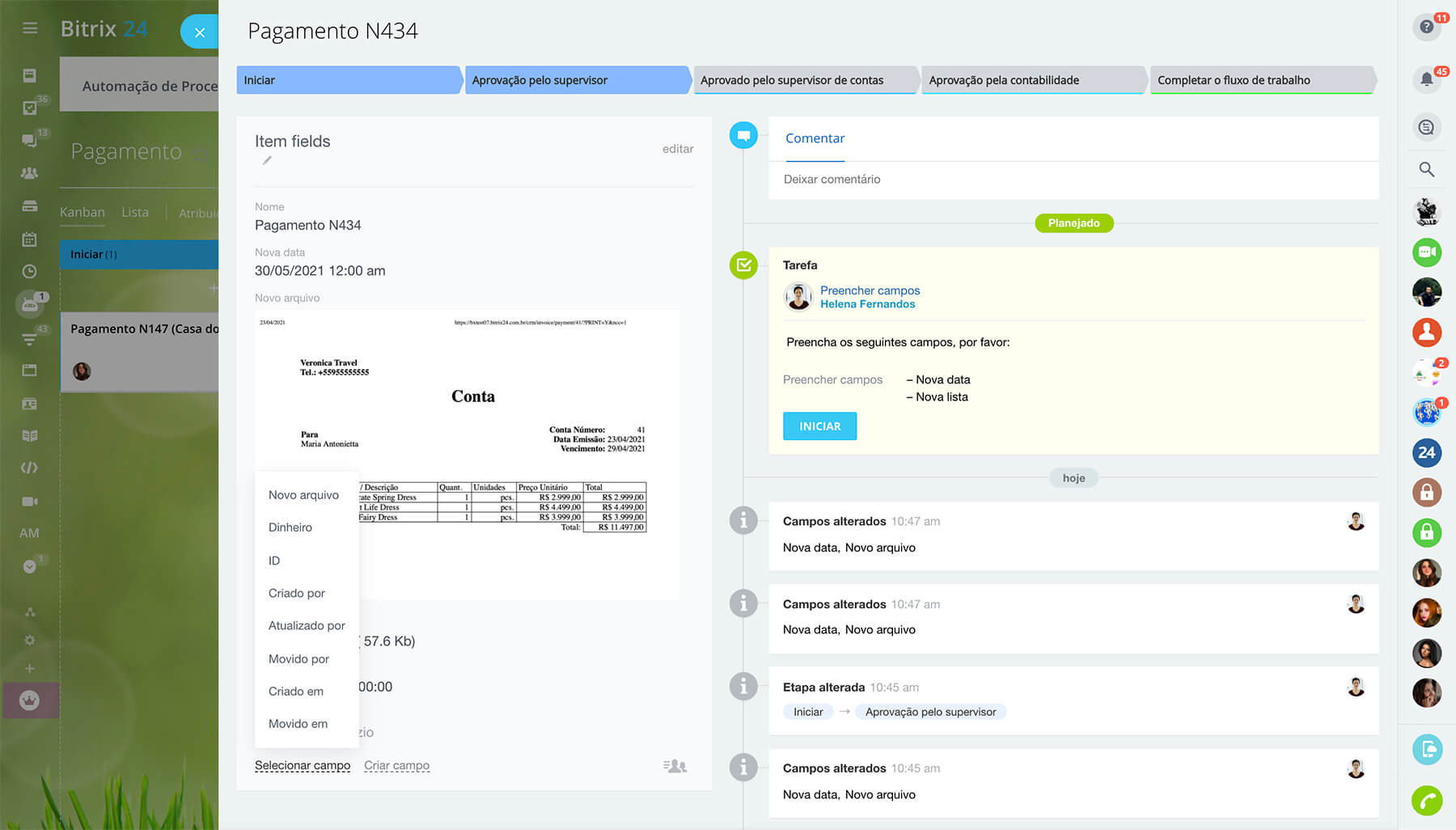Choose 'Criado por' from the field list
Viewport: 1456px width, 830px height.
[x=297, y=593]
